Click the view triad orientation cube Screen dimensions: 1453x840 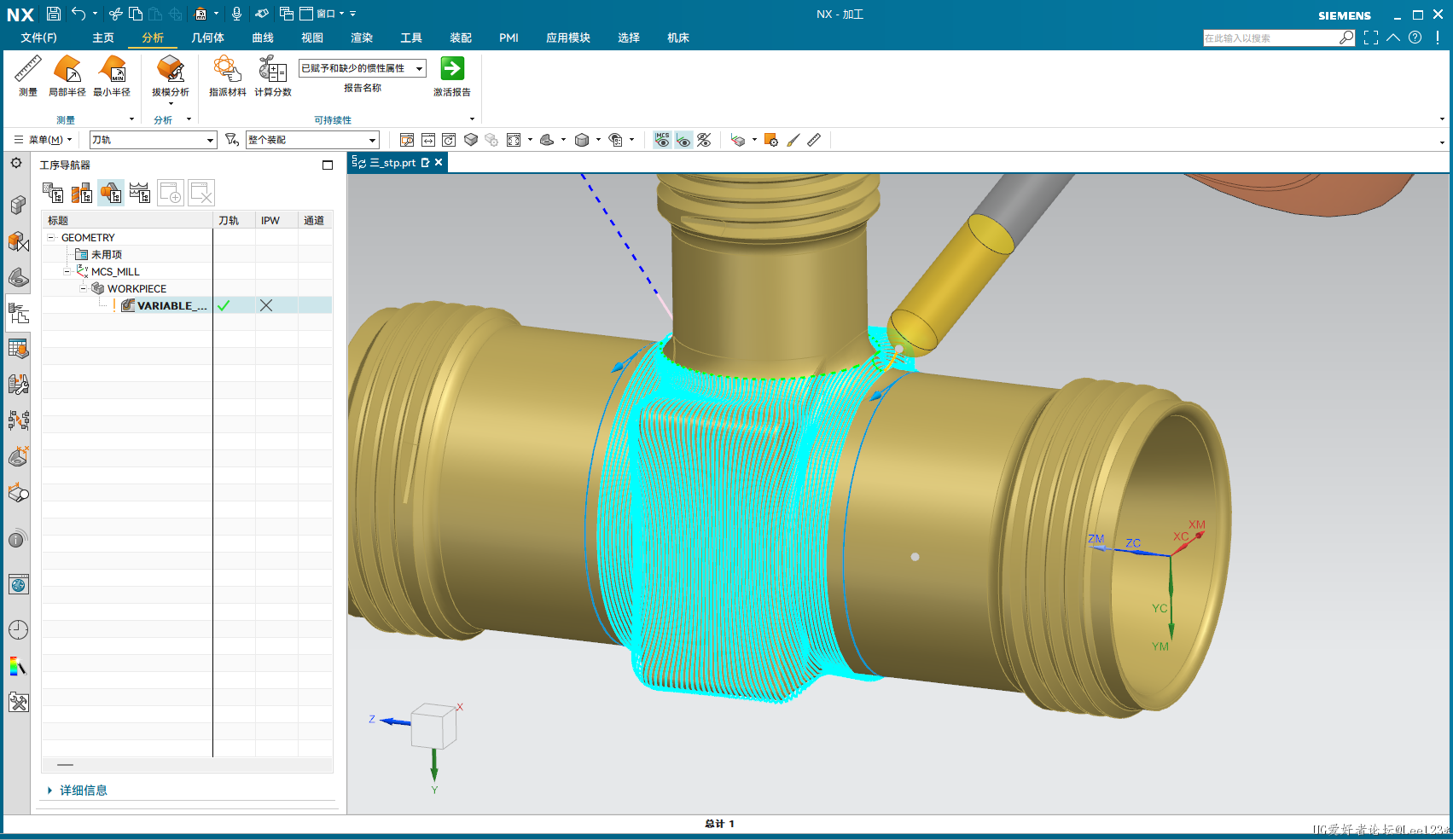click(x=434, y=727)
